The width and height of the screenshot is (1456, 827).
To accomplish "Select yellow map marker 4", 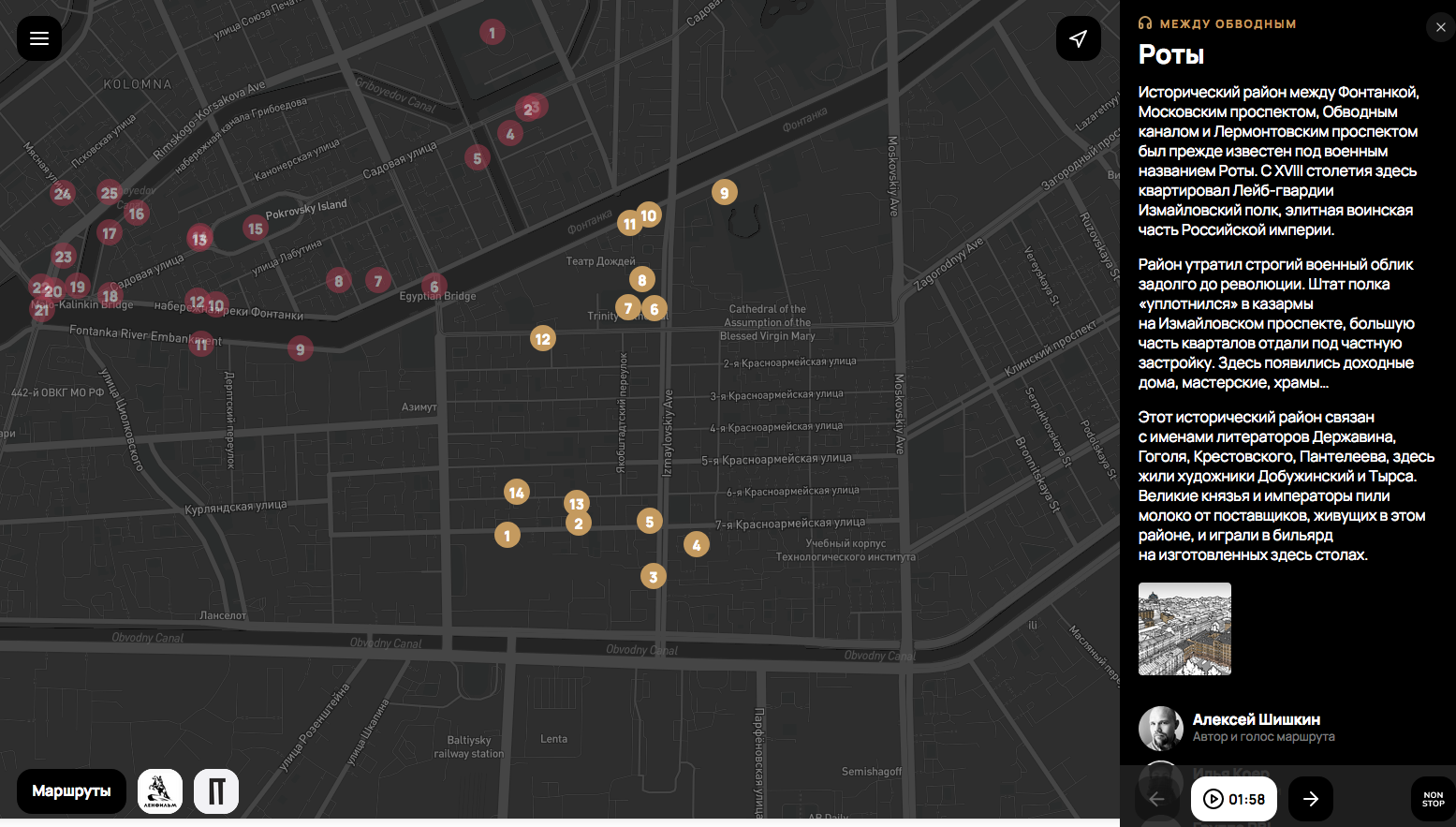I will (x=696, y=545).
